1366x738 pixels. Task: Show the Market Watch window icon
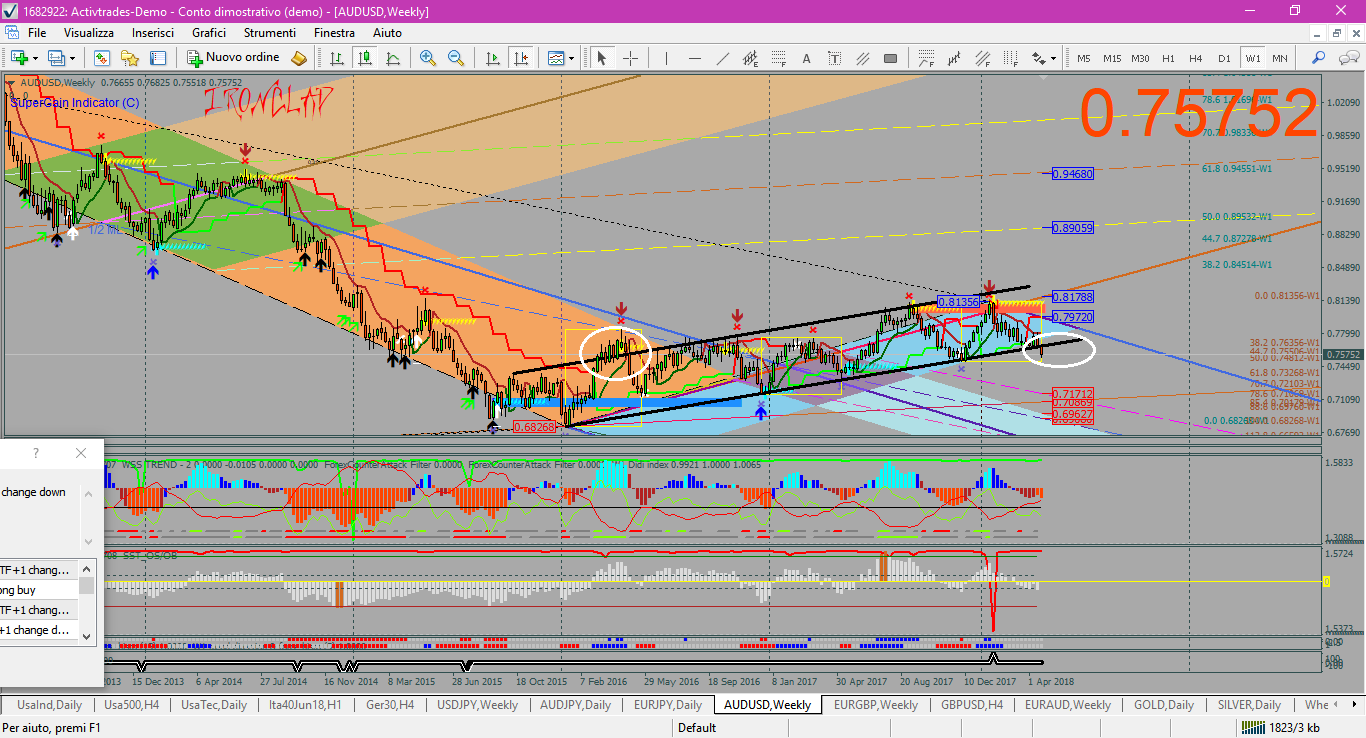pyautogui.click(x=103, y=58)
